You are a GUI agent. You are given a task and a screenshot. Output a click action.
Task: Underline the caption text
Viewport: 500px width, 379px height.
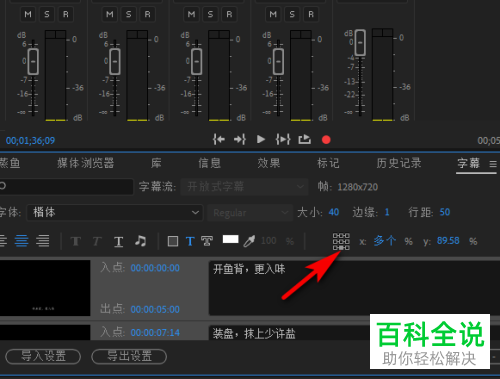tap(118, 241)
